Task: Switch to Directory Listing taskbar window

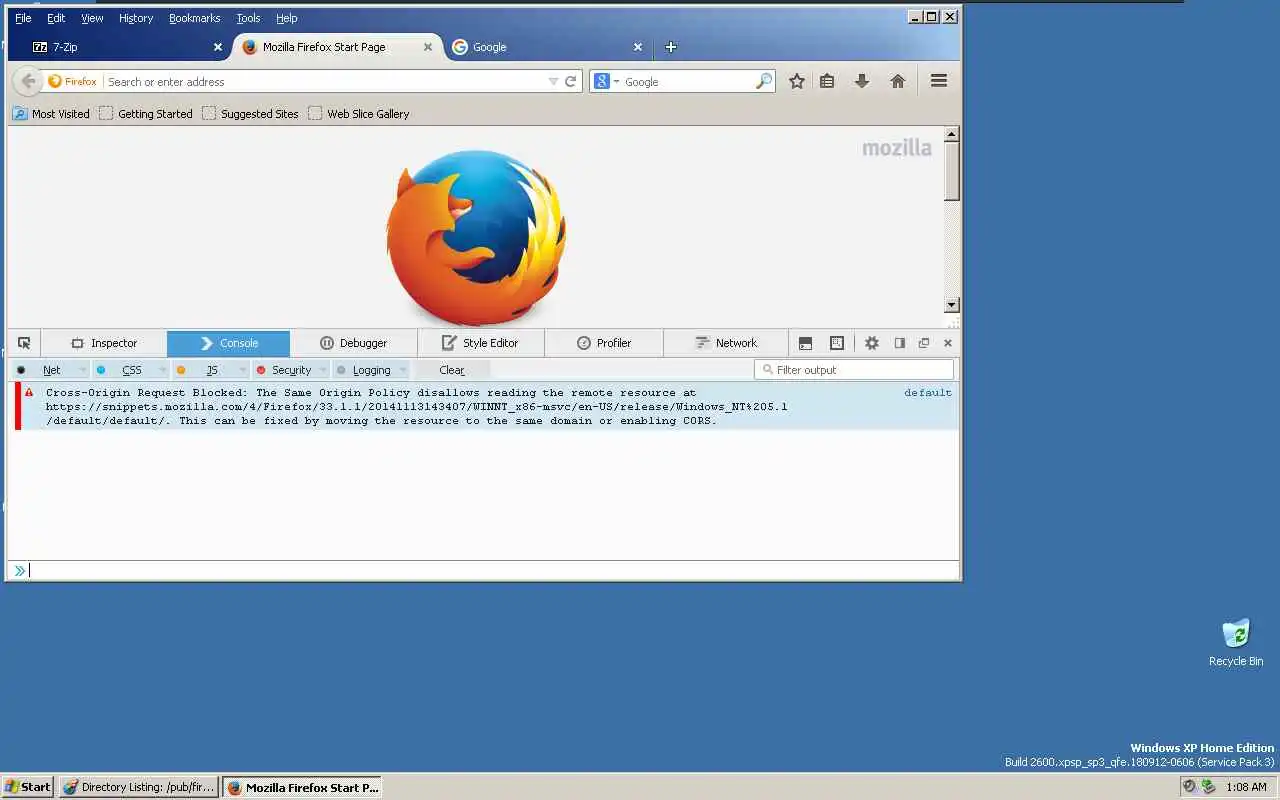Action: tap(139, 787)
